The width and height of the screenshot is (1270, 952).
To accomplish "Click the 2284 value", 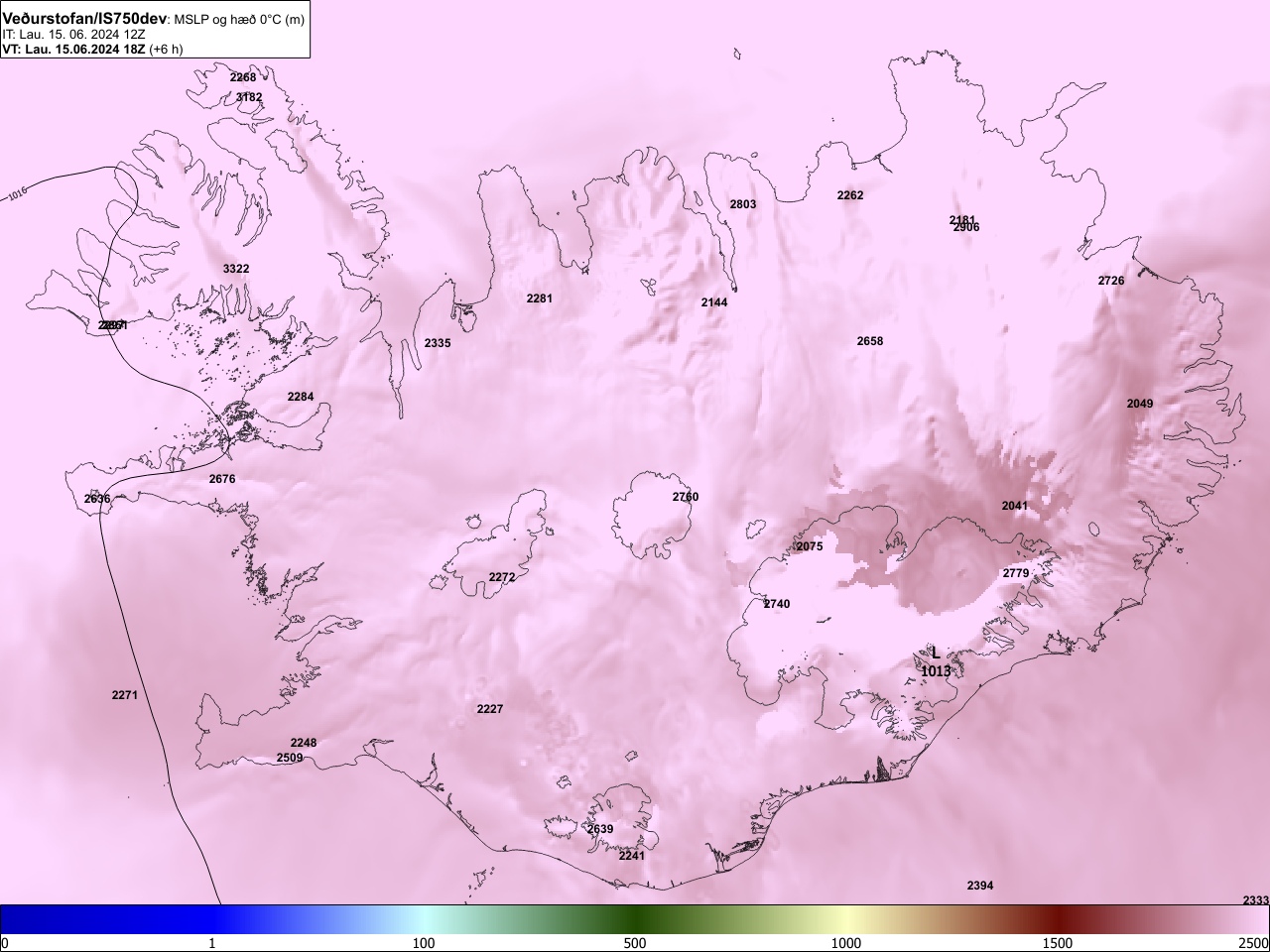I will [x=301, y=397].
